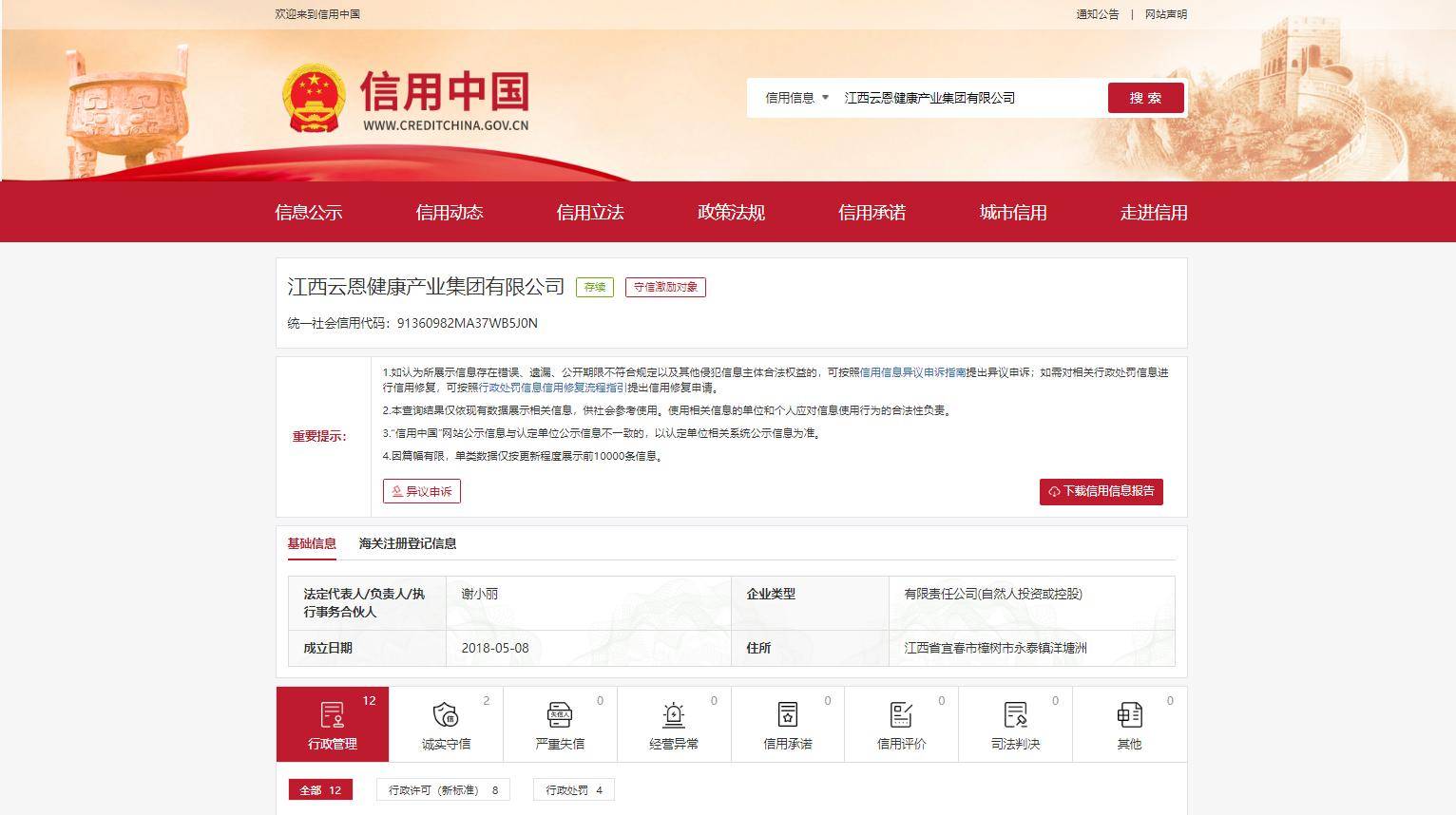This screenshot has width=1456, height=815.
Task: Click the 异议申诉 button
Action: (x=422, y=491)
